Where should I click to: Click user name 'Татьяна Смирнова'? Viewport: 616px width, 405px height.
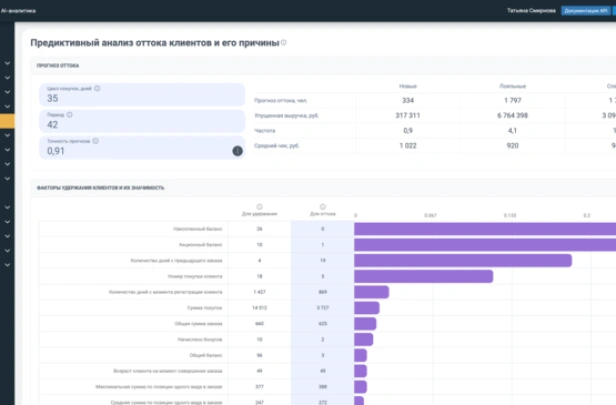[532, 10]
